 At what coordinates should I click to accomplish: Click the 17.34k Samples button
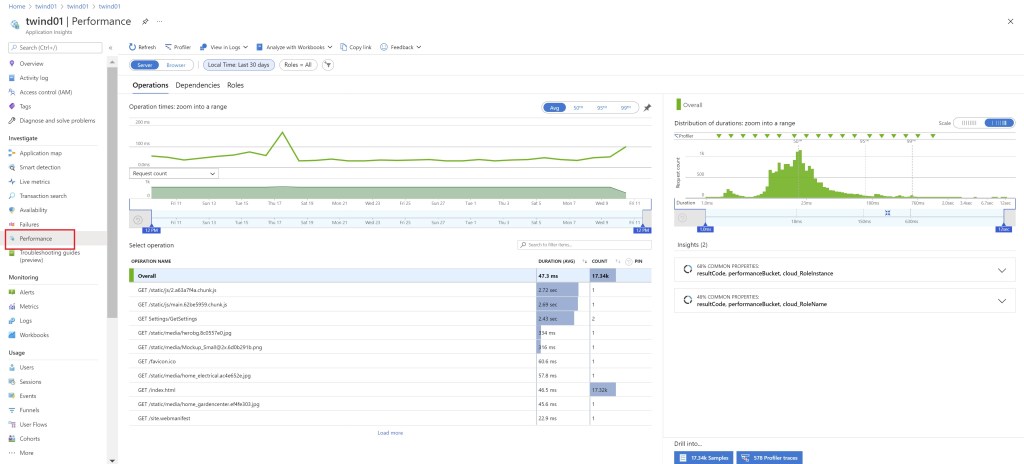point(703,457)
